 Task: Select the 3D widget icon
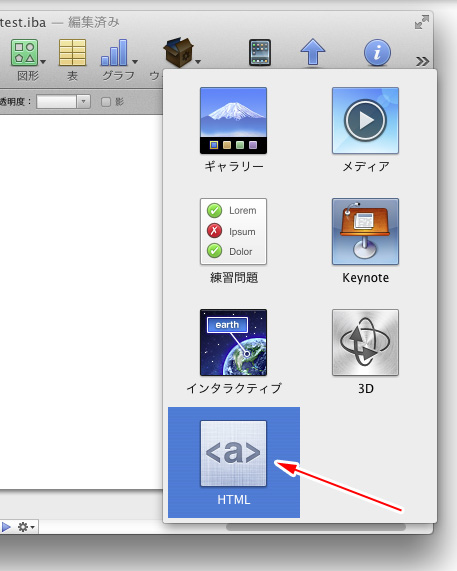pos(365,343)
